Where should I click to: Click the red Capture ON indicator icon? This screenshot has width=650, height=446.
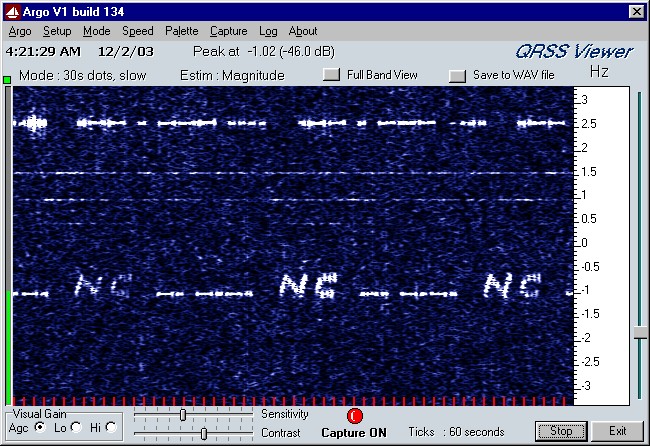pyautogui.click(x=354, y=416)
